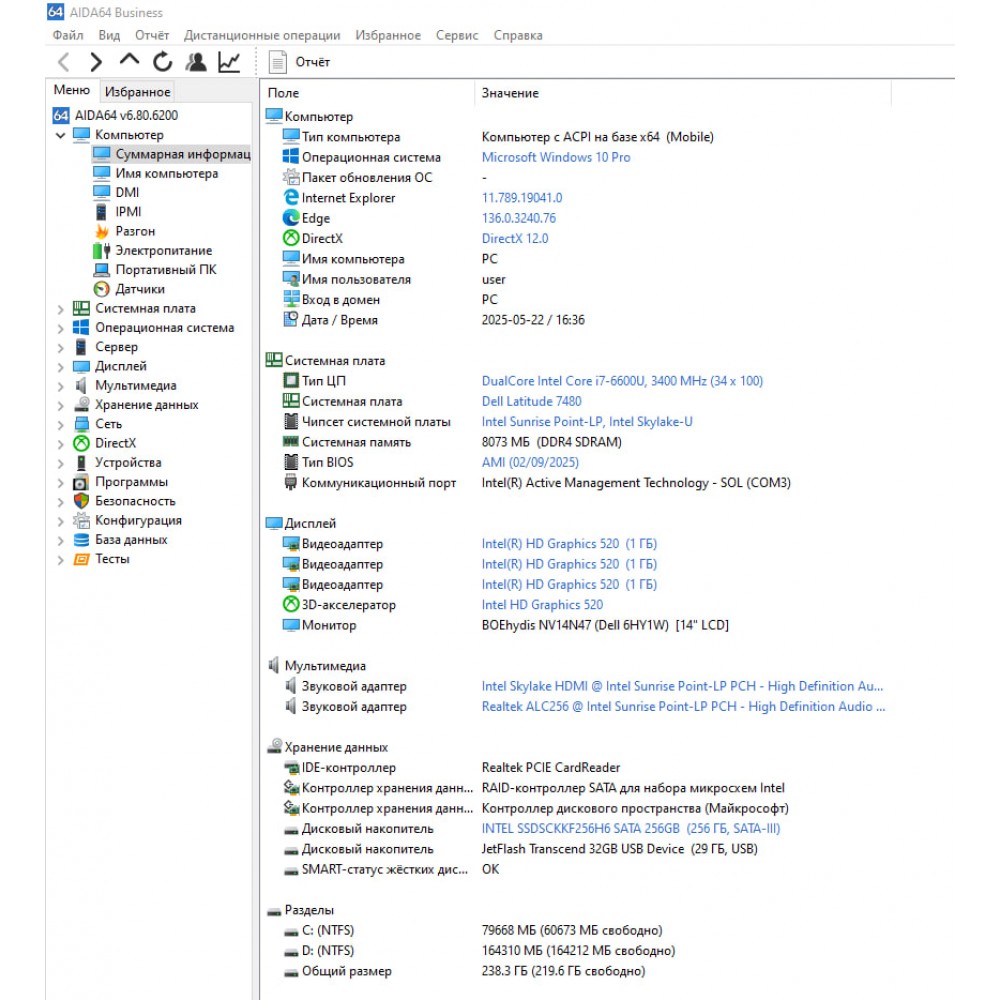Viewport: 1000px width, 1000px height.
Task: Open the Избранное menu in the menu bar
Action: pyautogui.click(x=388, y=35)
